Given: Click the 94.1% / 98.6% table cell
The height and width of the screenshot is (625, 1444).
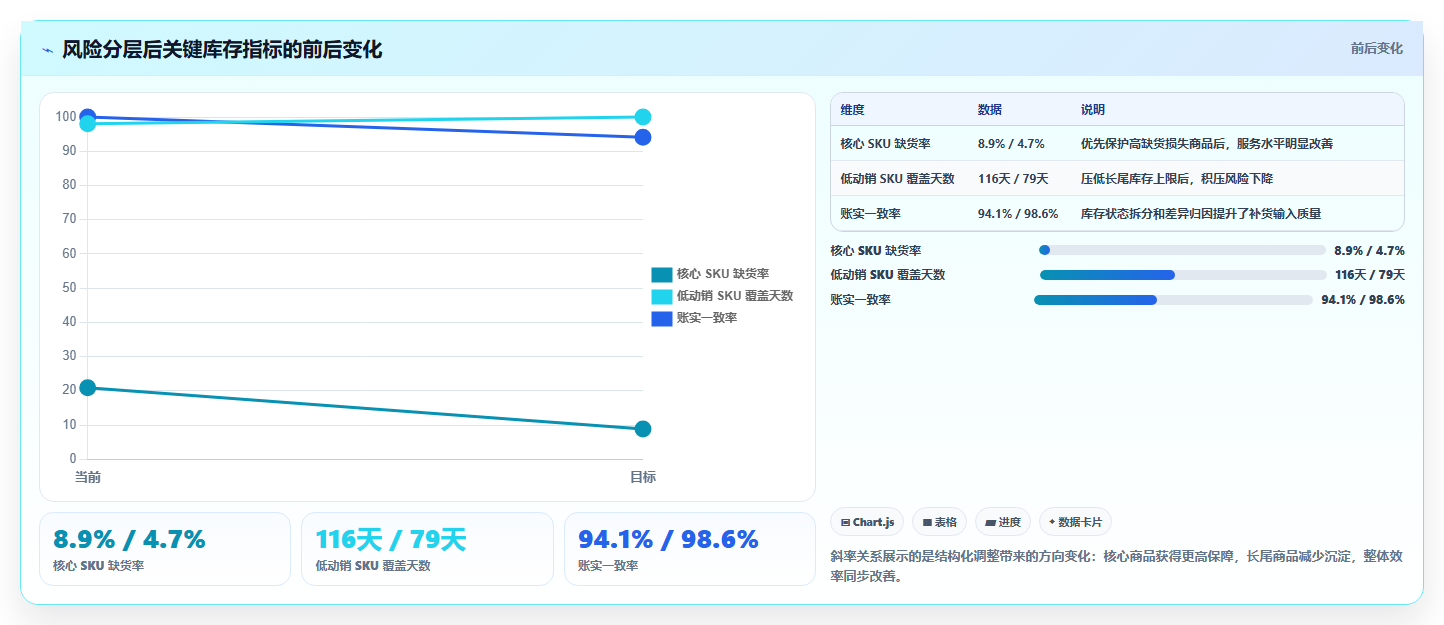Looking at the screenshot, I should pyautogui.click(x=1018, y=214).
